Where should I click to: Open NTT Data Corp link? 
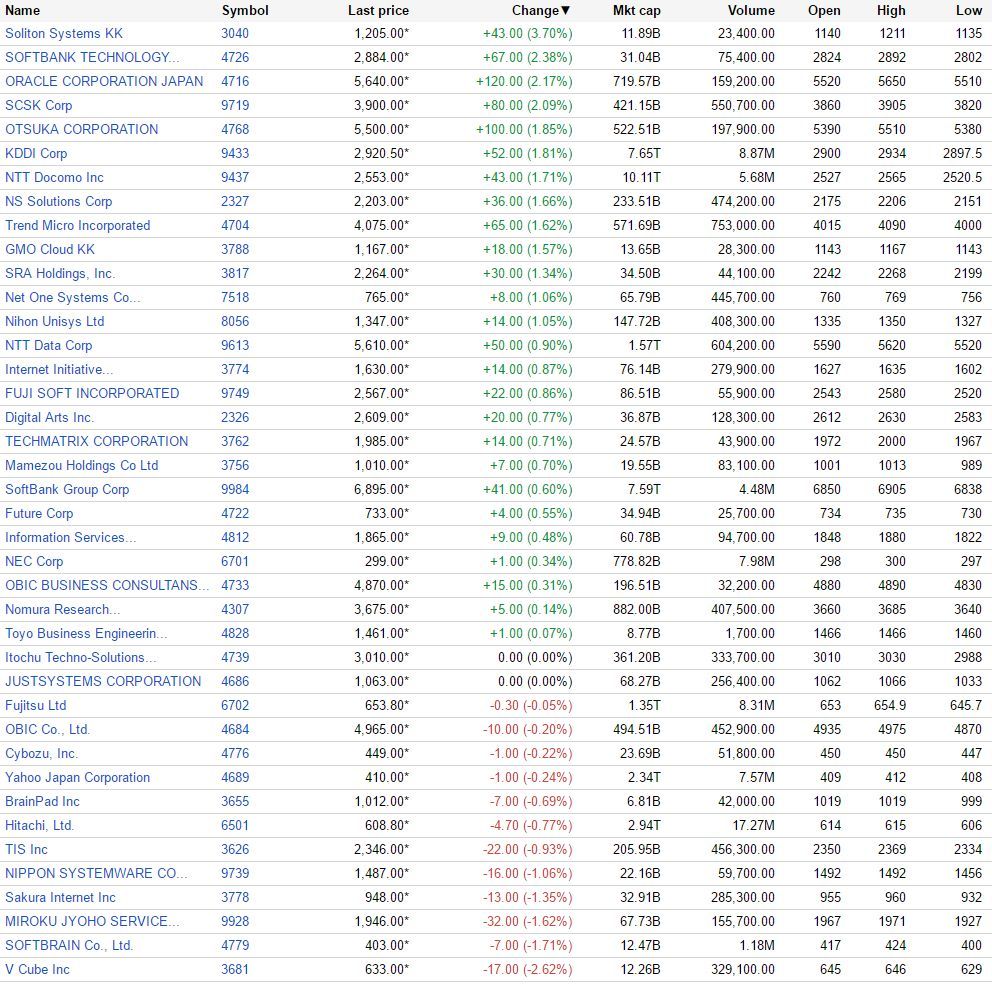point(49,346)
